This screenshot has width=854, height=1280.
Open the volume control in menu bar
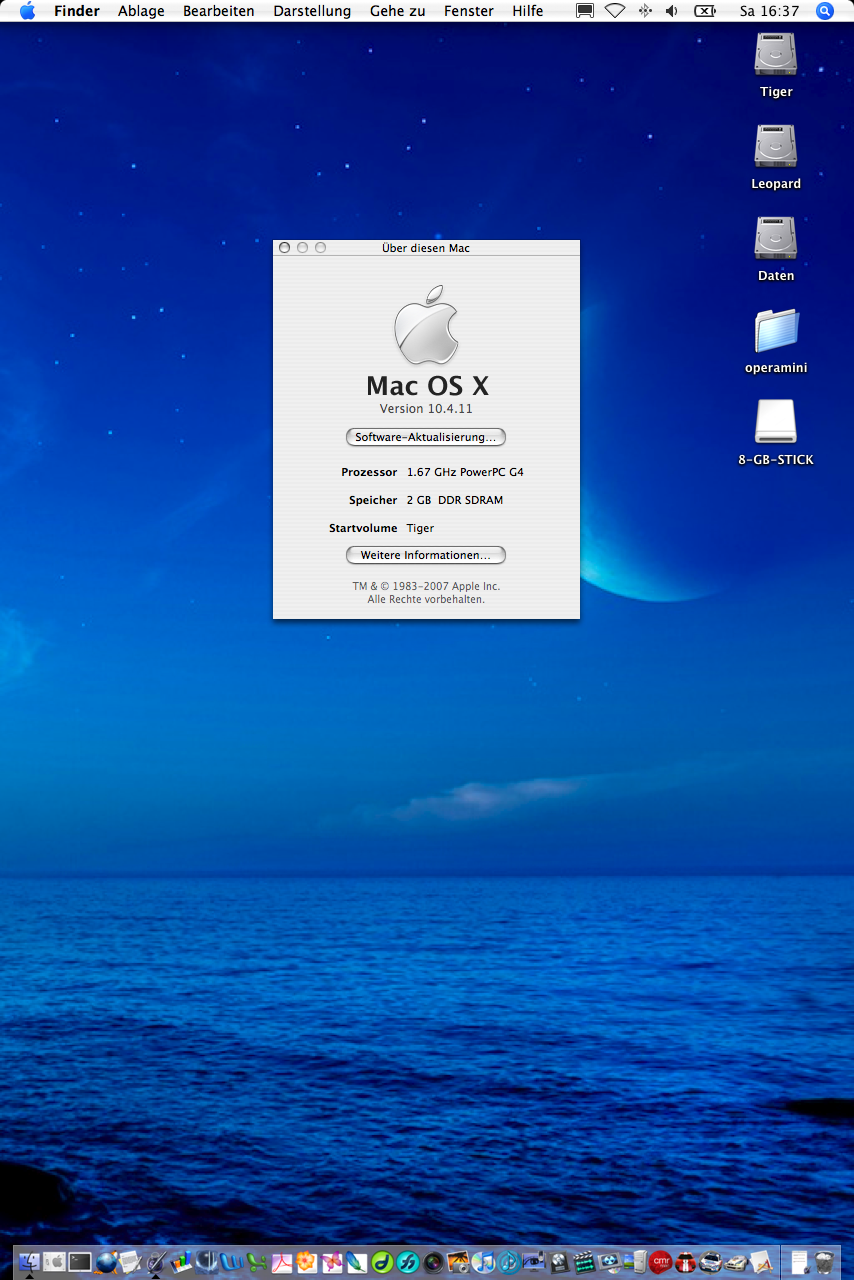point(671,11)
